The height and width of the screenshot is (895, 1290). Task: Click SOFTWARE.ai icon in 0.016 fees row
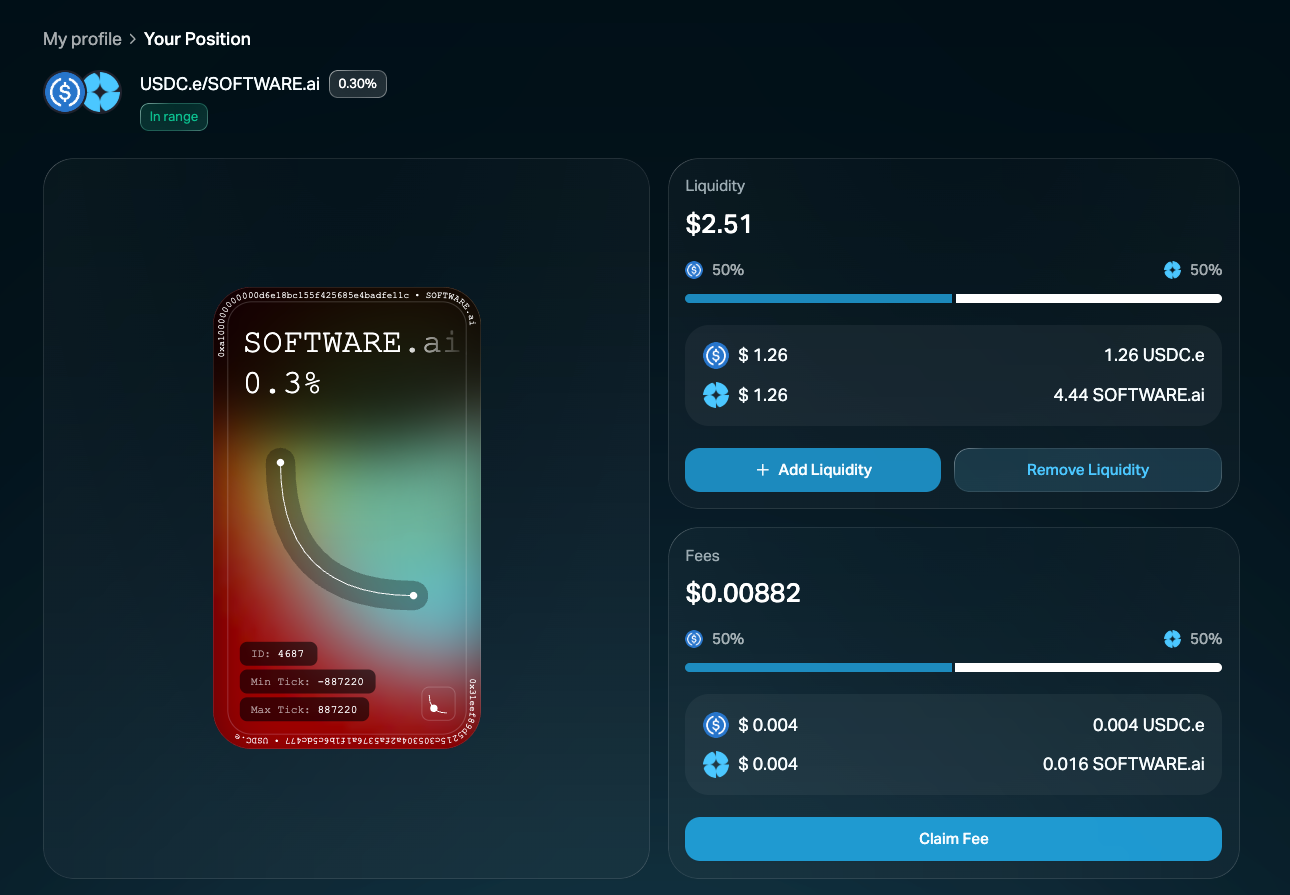(x=716, y=765)
